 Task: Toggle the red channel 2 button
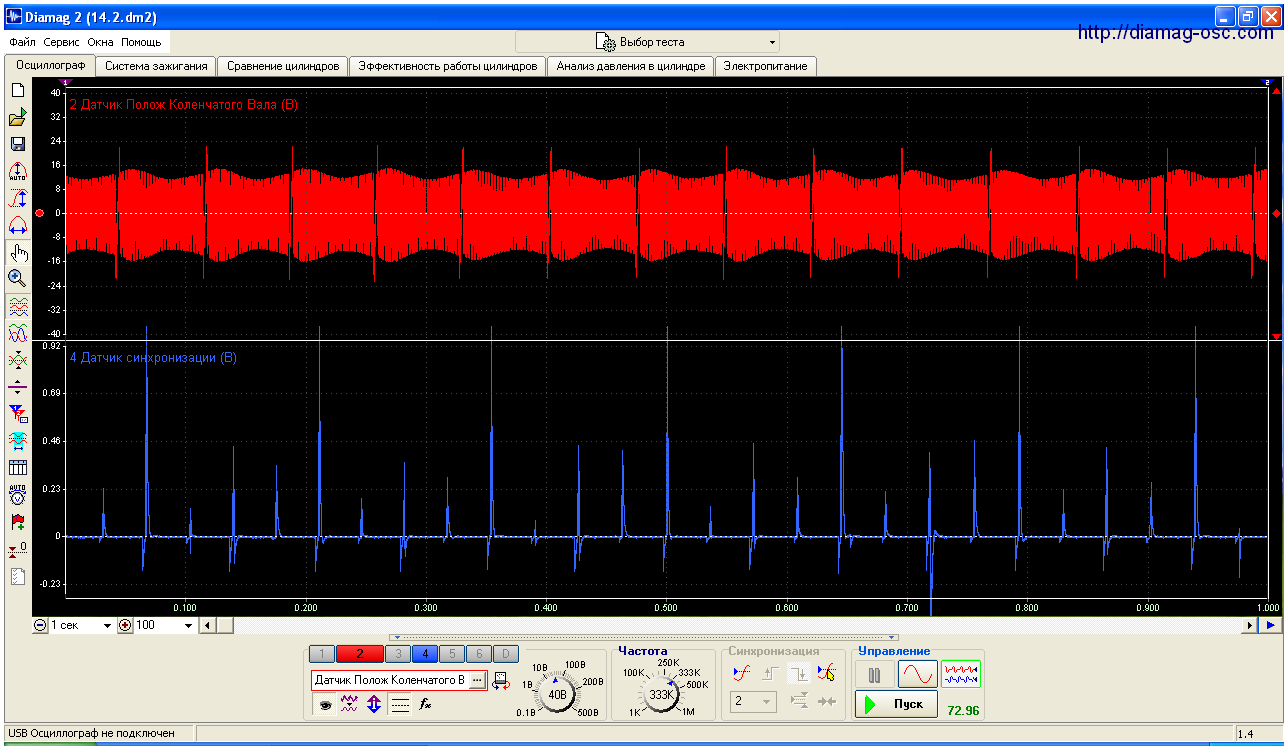[360, 654]
